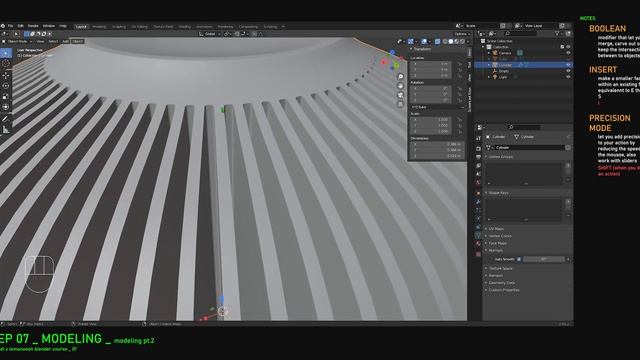Toggle camera view icon in viewport
The image size is (640, 360).
point(400,95)
